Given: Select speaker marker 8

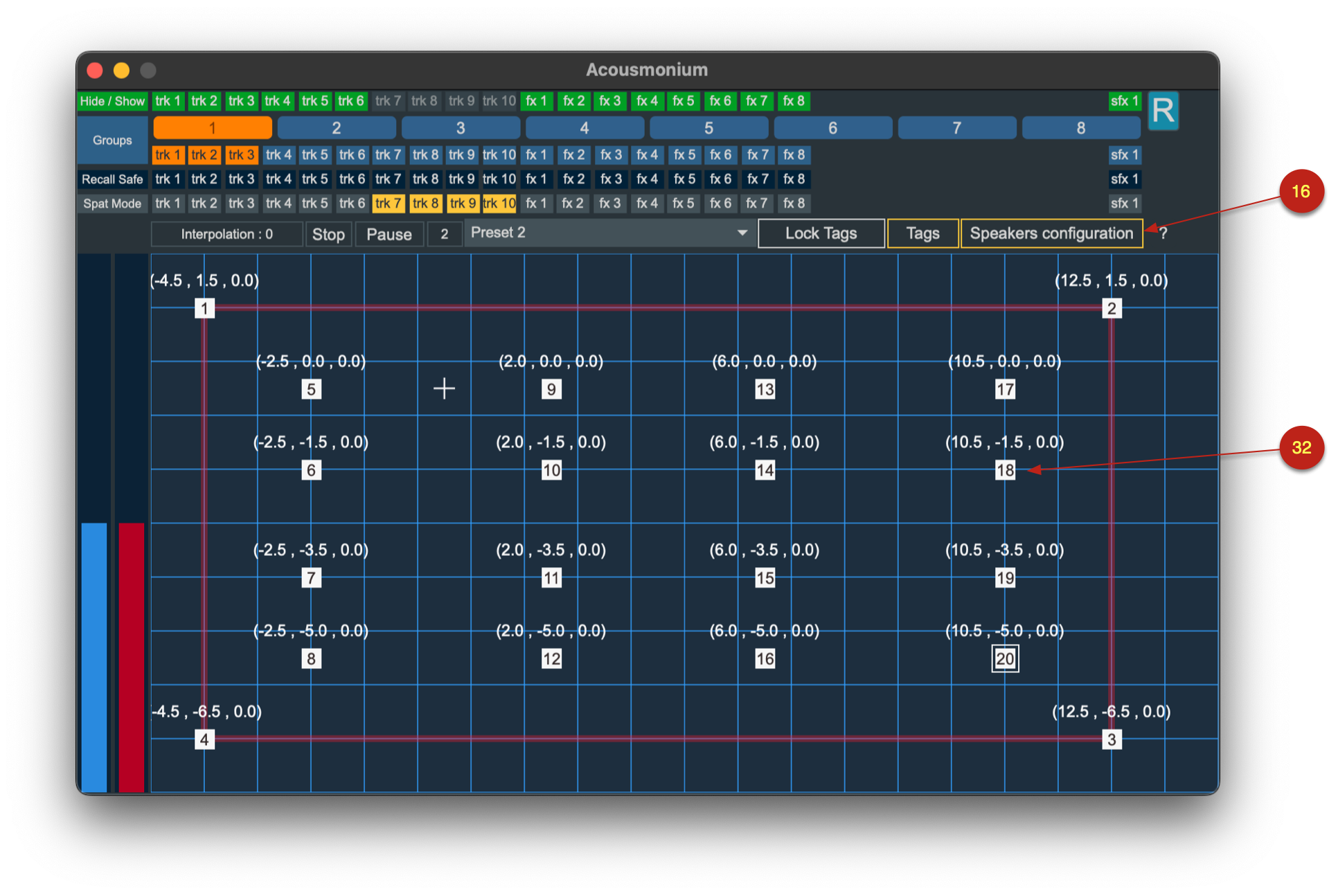Looking at the screenshot, I should click(312, 658).
